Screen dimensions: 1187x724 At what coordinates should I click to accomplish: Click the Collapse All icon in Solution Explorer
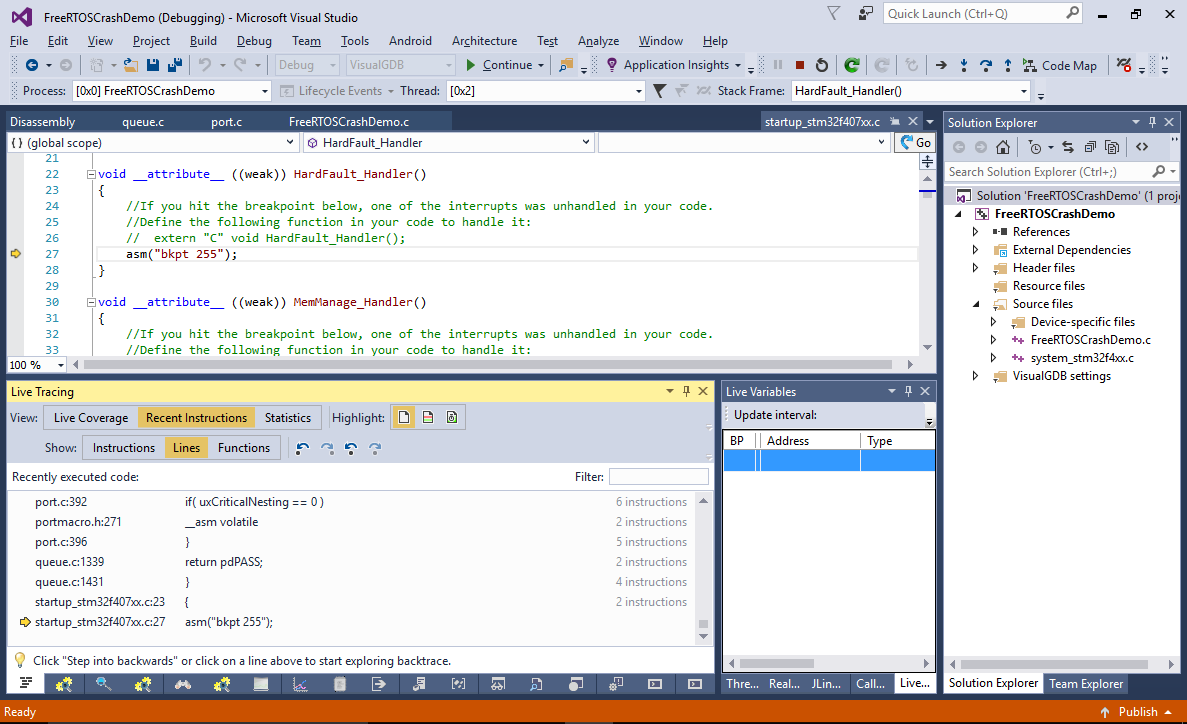[x=1090, y=147]
